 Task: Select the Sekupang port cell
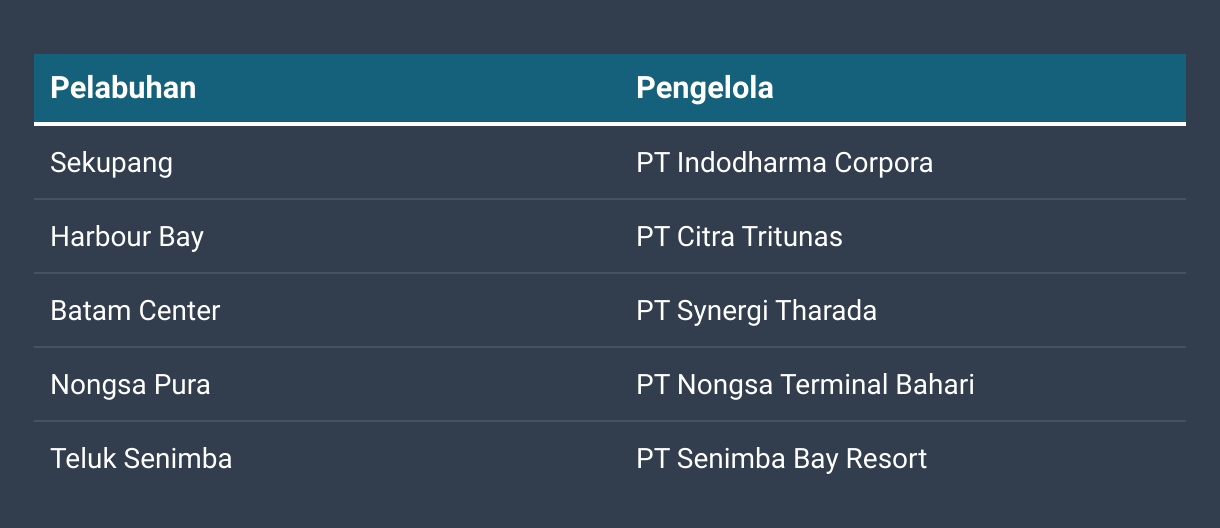112,162
